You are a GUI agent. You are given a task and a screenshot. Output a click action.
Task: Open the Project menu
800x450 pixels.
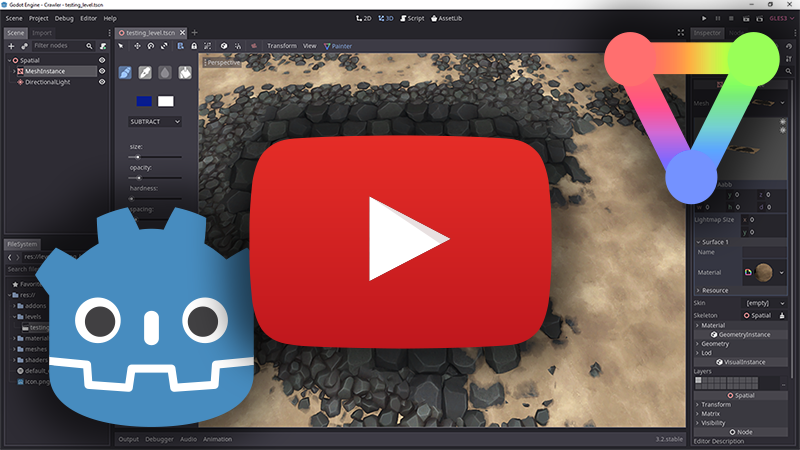[x=38, y=18]
